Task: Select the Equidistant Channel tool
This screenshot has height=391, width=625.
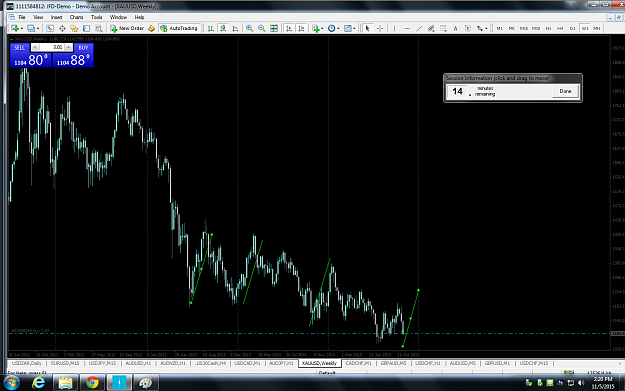Action: pos(431,28)
